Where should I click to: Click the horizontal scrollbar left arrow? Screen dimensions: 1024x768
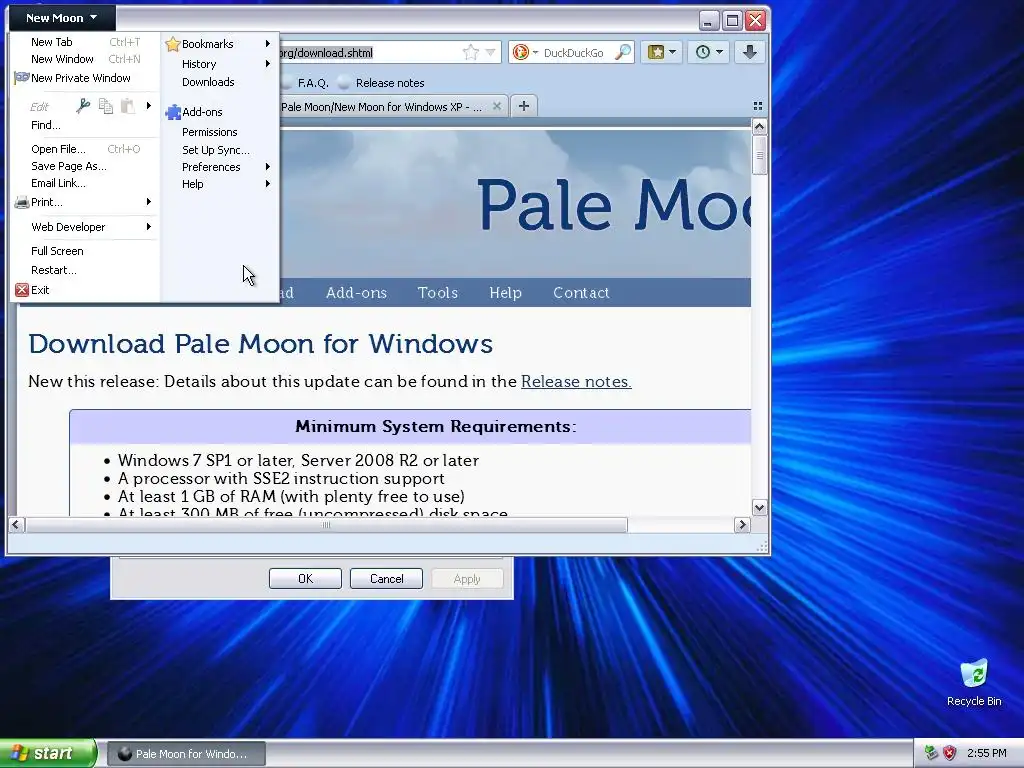coord(16,524)
